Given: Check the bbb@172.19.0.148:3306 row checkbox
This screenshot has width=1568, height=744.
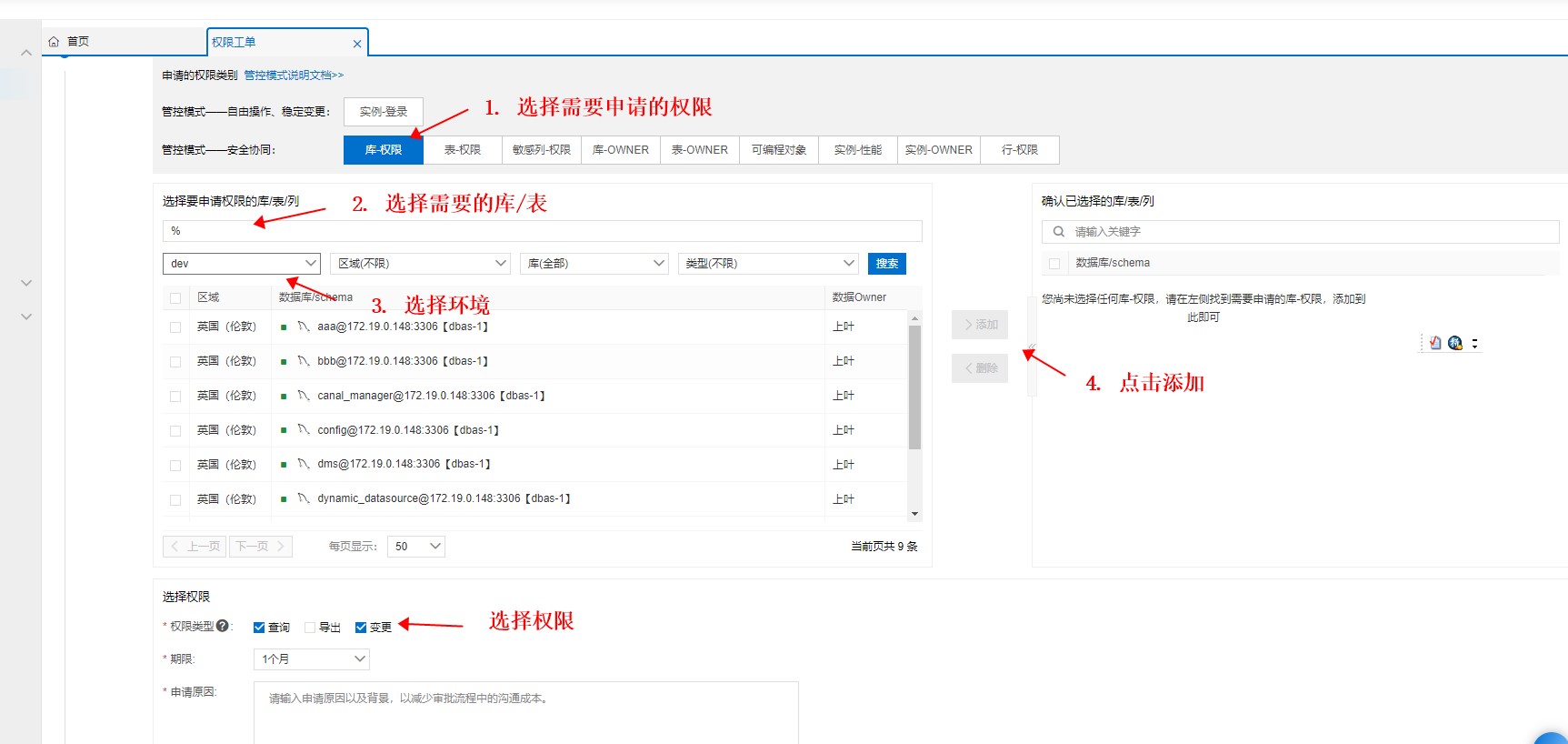Looking at the screenshot, I should [175, 362].
